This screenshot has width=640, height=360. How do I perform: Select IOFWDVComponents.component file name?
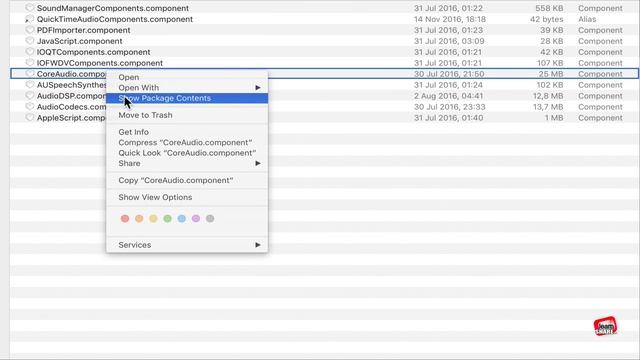[100, 63]
